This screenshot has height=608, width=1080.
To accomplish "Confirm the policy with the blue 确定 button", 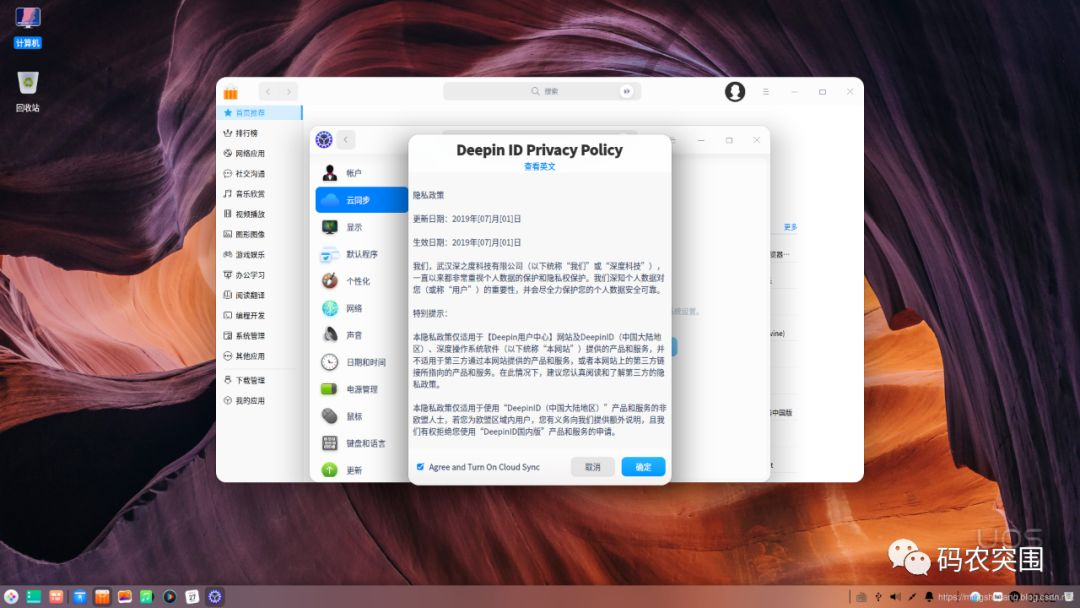I will pos(643,467).
